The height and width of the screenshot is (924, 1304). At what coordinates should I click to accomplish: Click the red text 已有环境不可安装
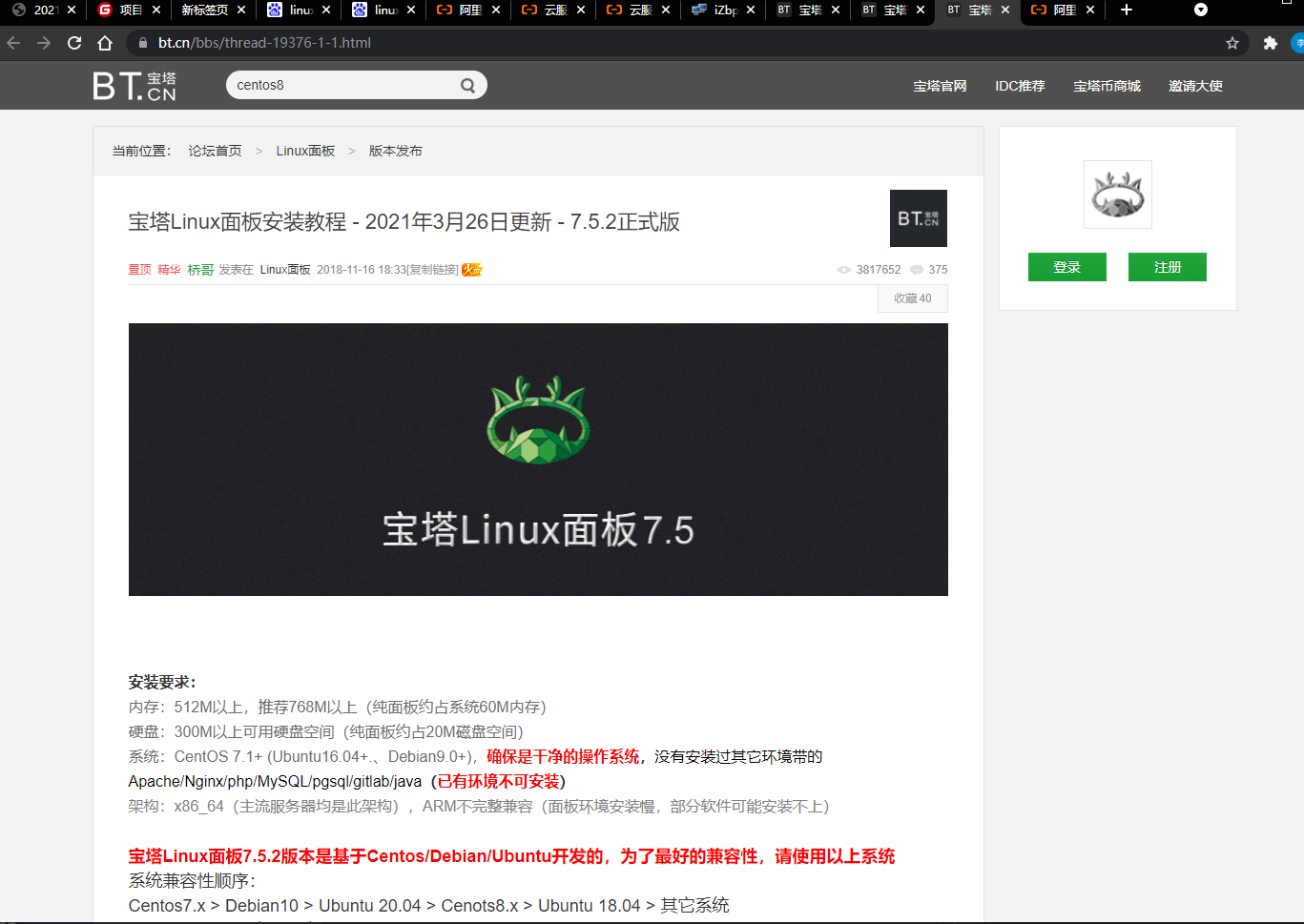[x=498, y=781]
